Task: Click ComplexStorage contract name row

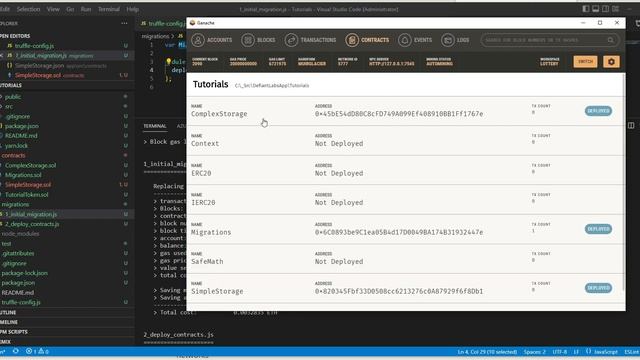Action: (x=219, y=114)
